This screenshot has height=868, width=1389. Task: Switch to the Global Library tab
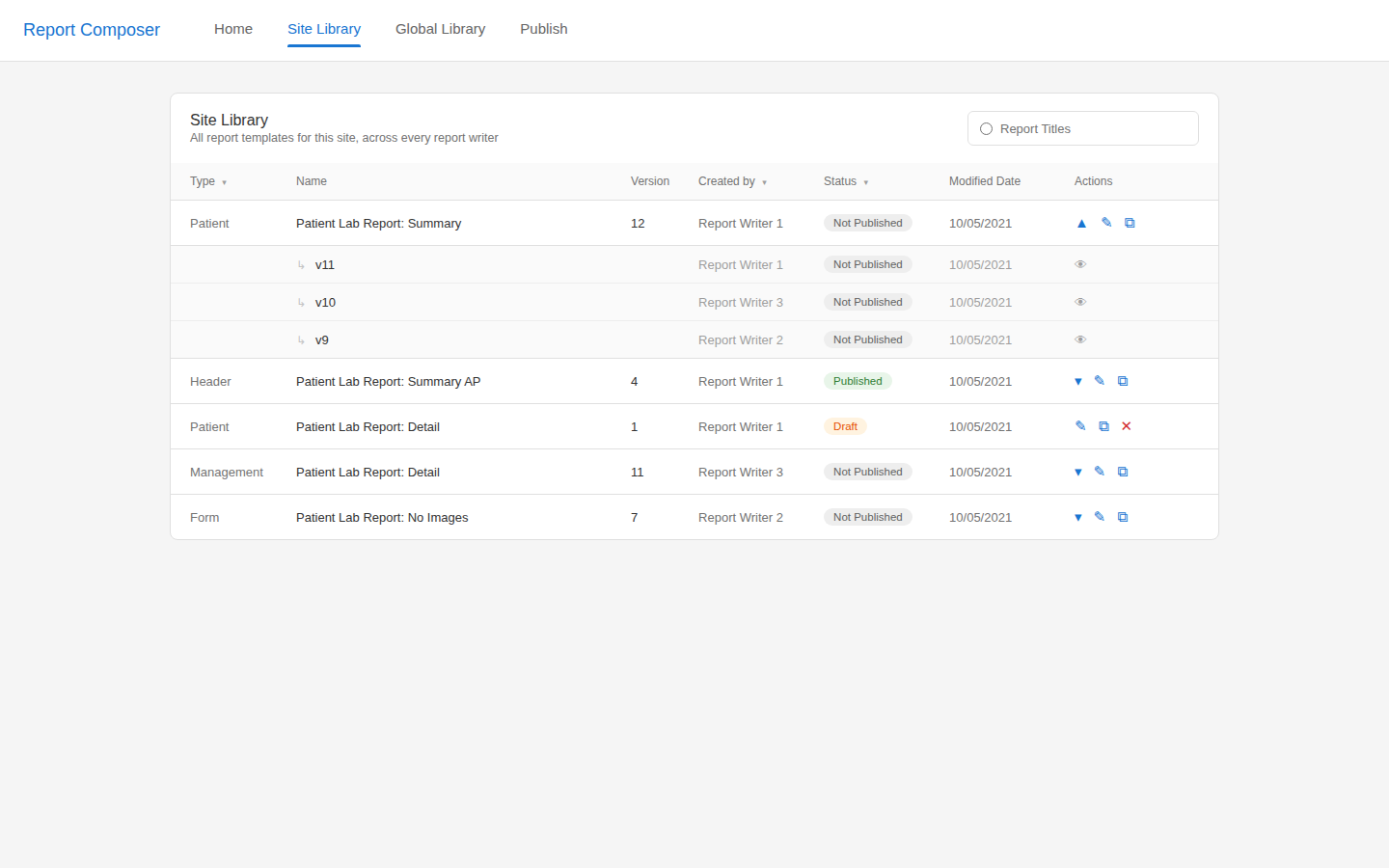(x=440, y=29)
